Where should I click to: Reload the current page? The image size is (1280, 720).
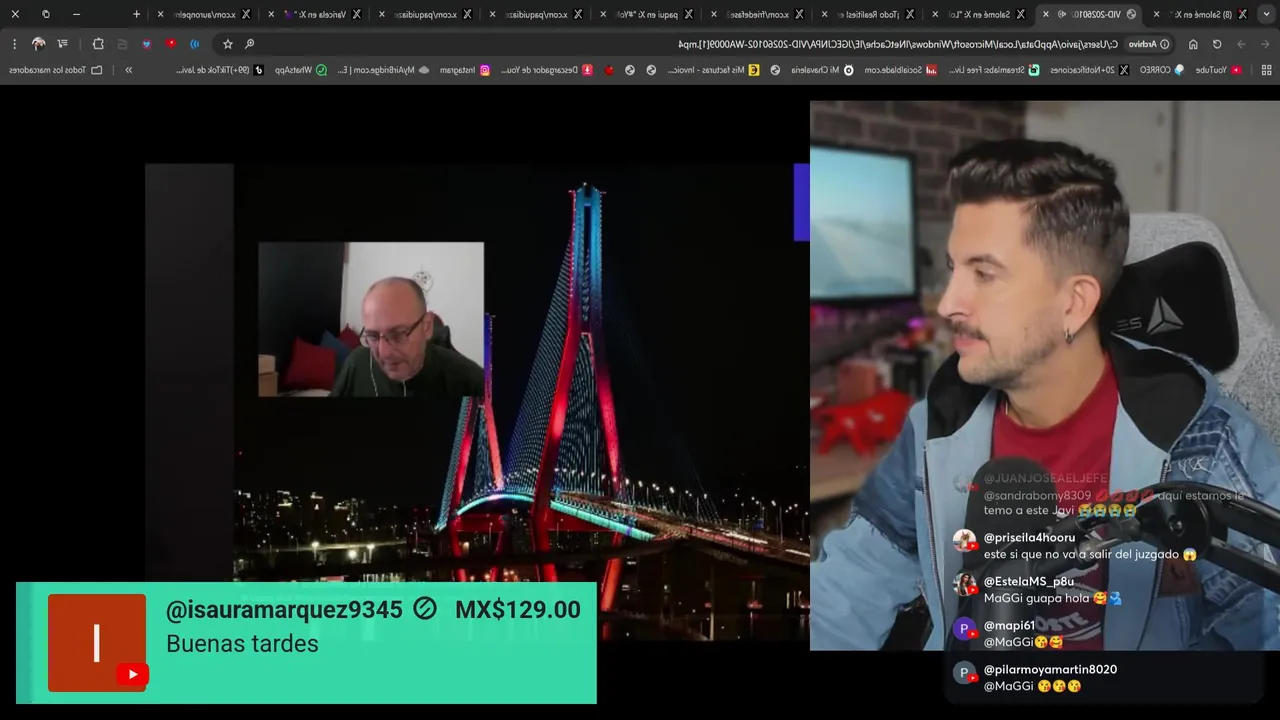[1217, 44]
